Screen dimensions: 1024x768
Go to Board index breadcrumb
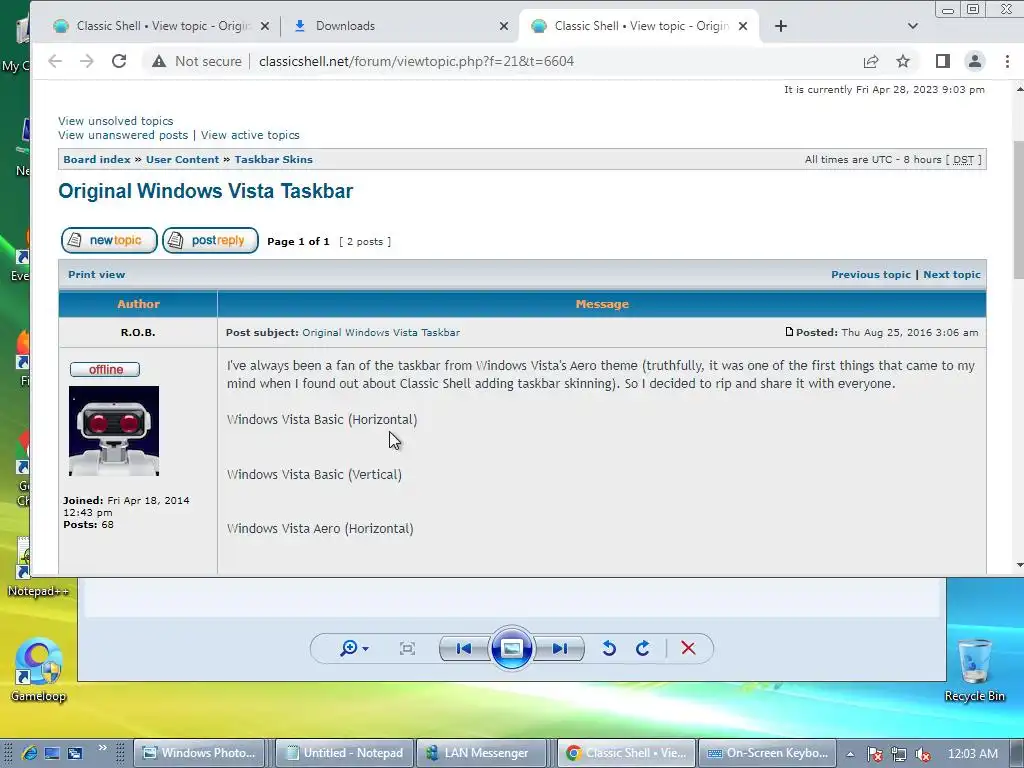point(97,159)
